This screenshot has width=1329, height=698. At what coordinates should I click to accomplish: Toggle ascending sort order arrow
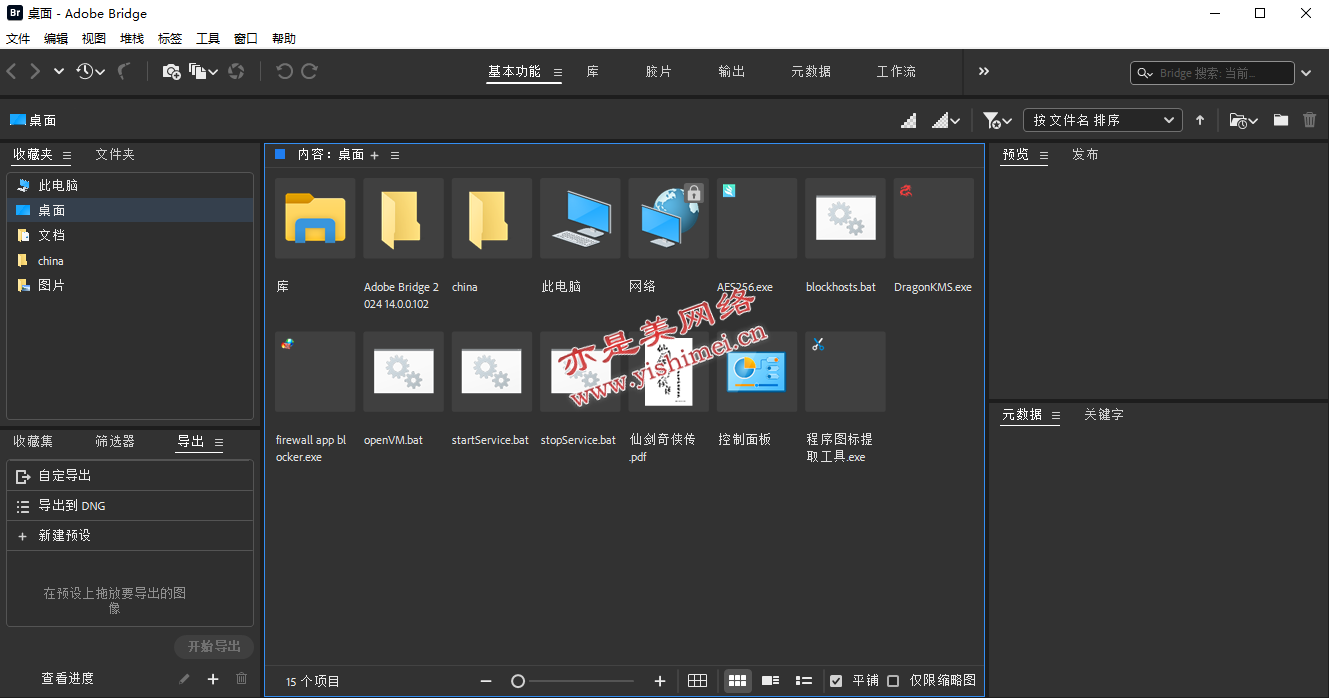coord(1200,120)
